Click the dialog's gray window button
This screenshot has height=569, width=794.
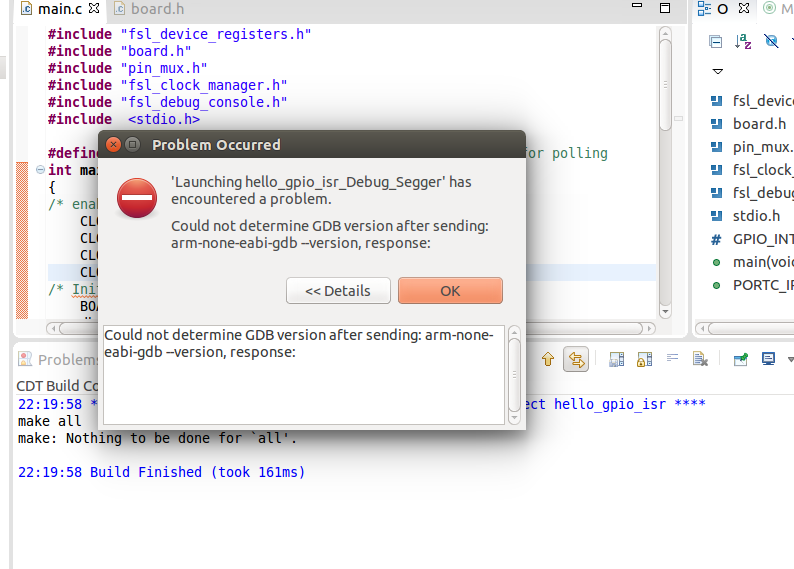[x=133, y=145]
